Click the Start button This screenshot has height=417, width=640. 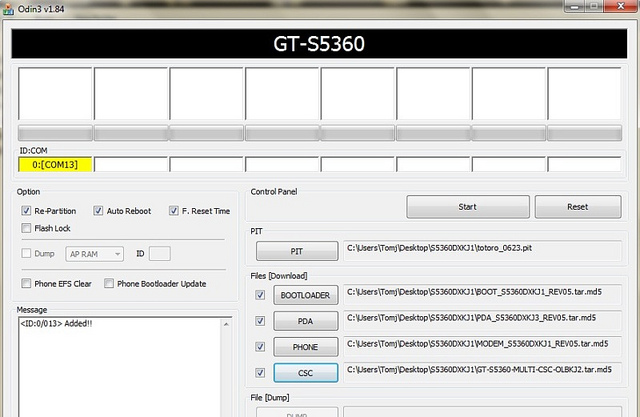coord(468,207)
